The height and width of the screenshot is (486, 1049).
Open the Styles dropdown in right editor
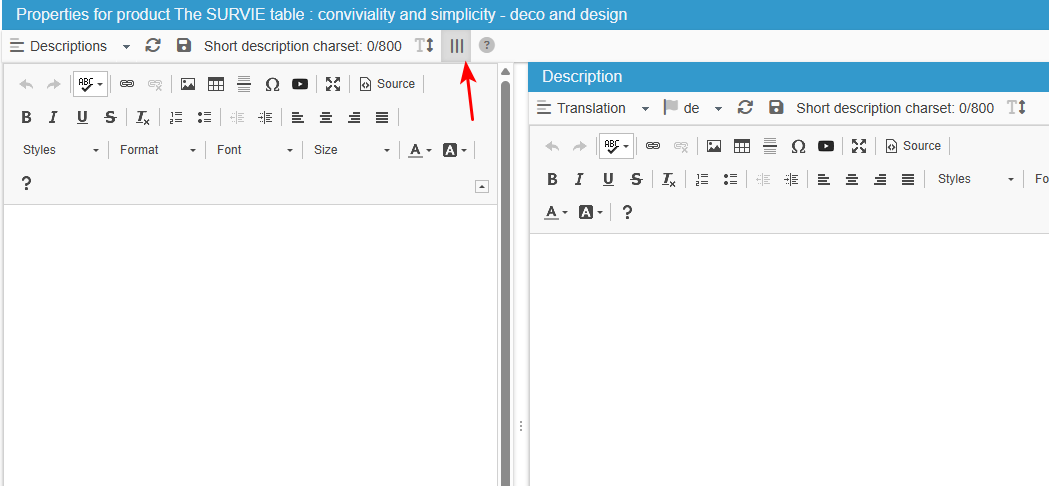pos(975,179)
